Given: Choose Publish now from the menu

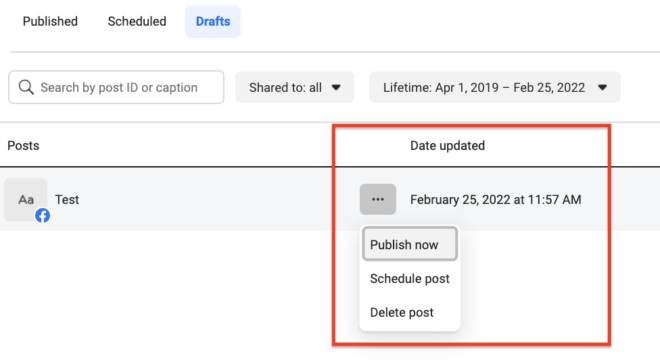Looking at the screenshot, I should tap(410, 244).
